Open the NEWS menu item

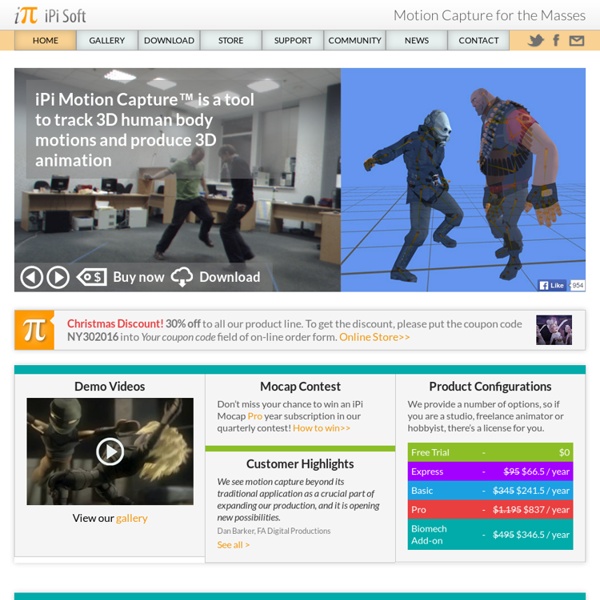tap(417, 40)
